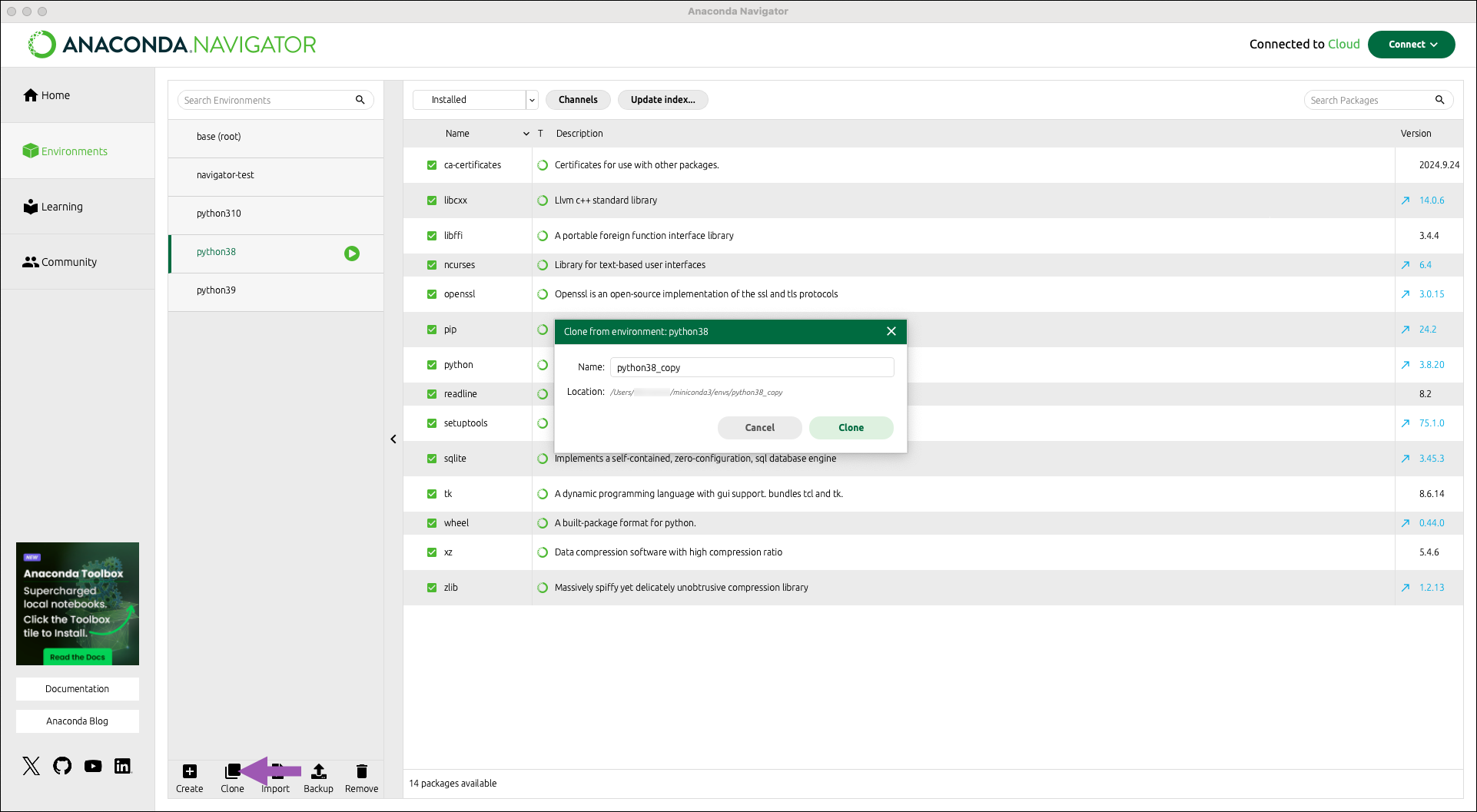Toggle the libffi package checkbox
Image resolution: width=1477 pixels, height=812 pixels.
tap(432, 236)
